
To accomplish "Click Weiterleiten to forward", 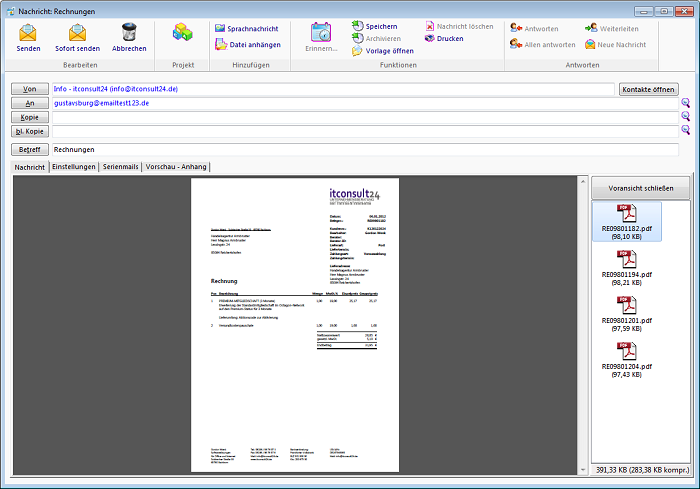I will click(x=612, y=29).
